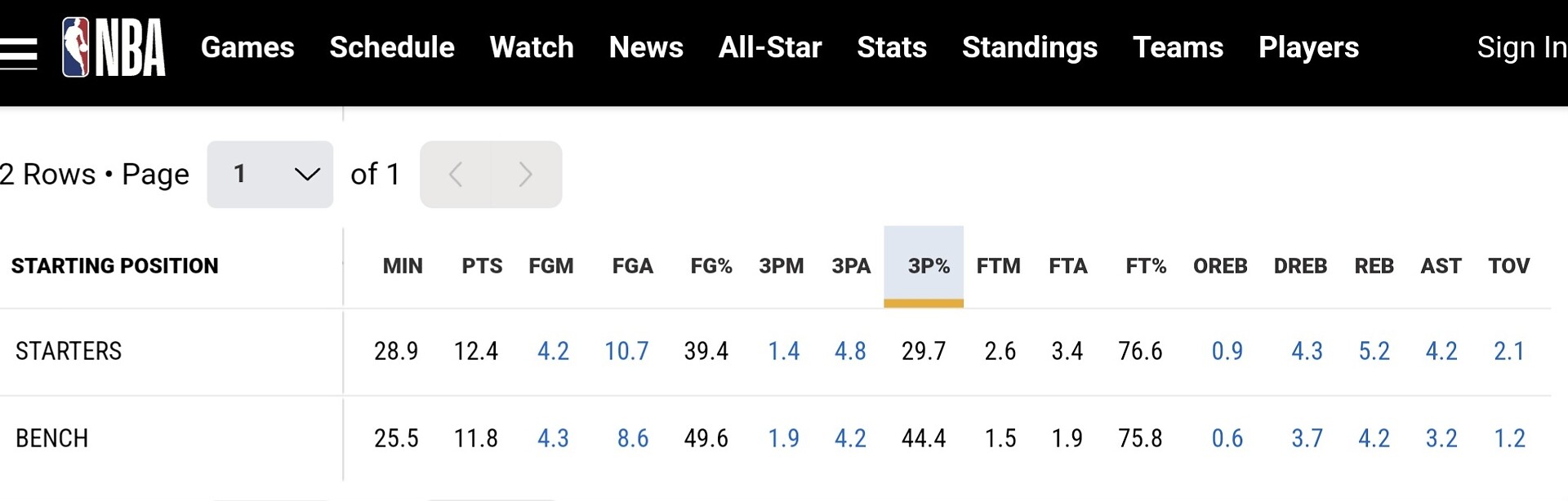Open the page number dropdown
1568x501 pixels.
pos(269,175)
